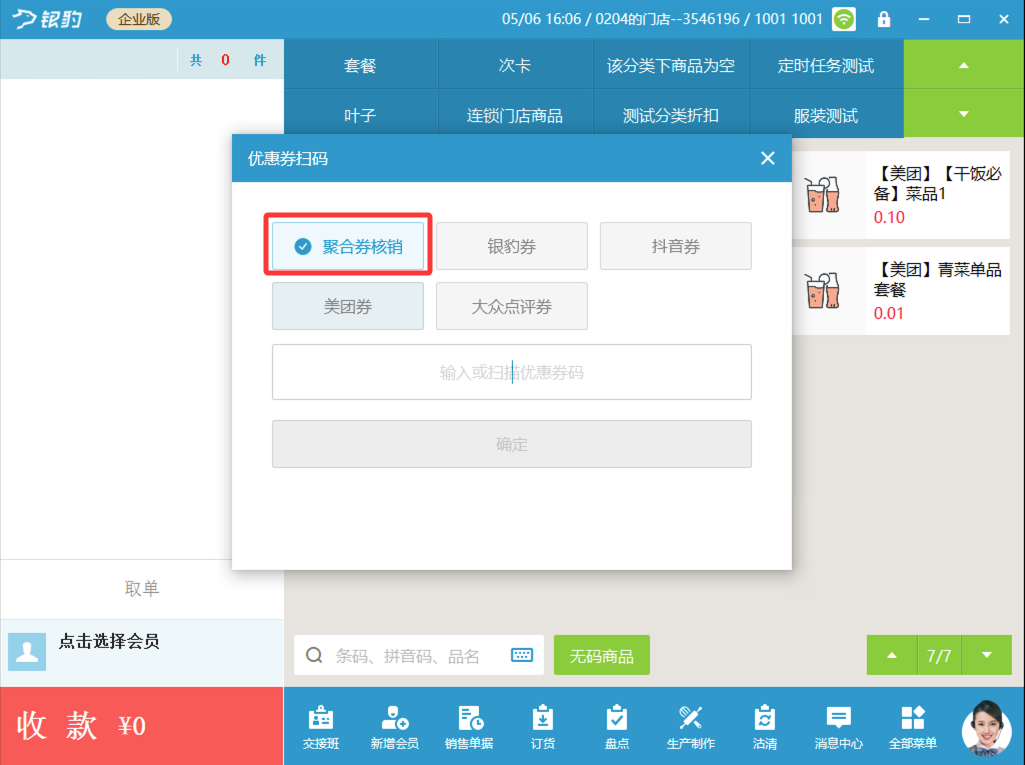Open the 套餐 category tab

tap(360, 65)
